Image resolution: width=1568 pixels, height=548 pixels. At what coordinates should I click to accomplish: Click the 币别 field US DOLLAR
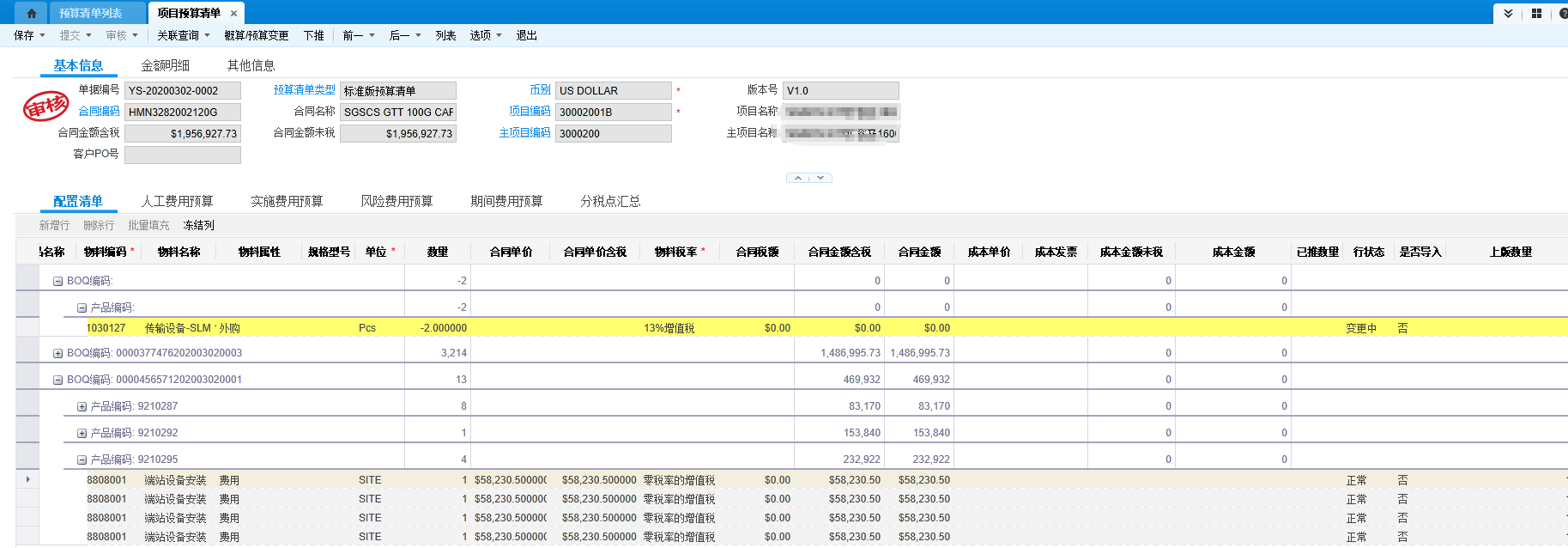click(614, 90)
